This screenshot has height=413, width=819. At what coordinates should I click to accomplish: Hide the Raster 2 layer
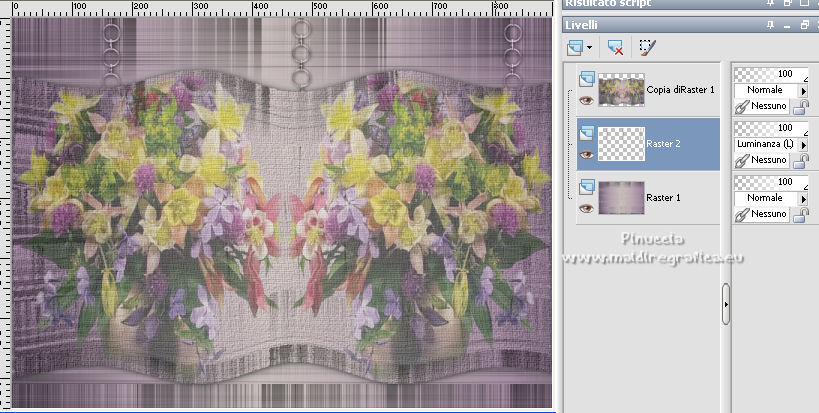point(586,155)
